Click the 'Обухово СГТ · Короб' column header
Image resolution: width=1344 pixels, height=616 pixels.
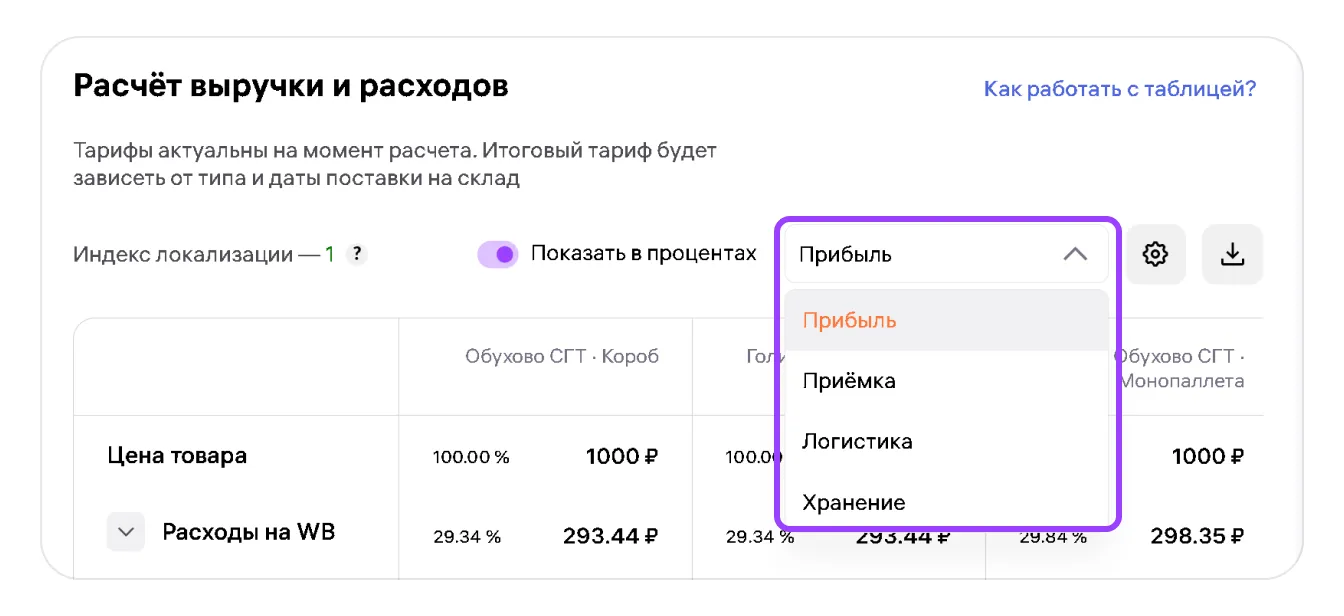coord(562,356)
